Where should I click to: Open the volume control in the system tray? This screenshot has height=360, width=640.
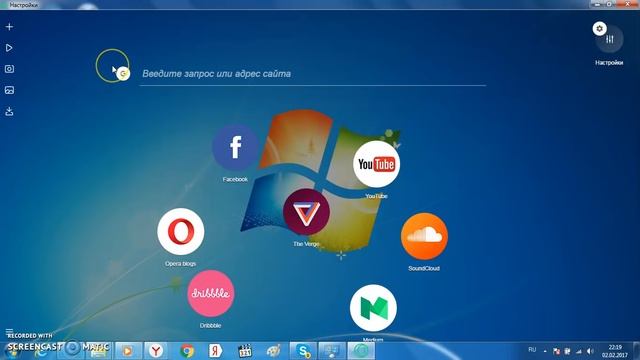590,351
